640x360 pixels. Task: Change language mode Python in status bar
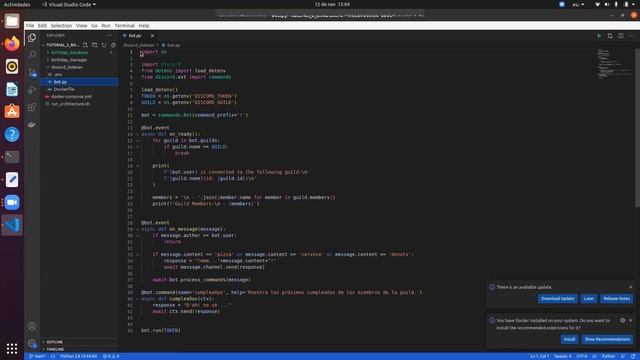(x=608, y=356)
